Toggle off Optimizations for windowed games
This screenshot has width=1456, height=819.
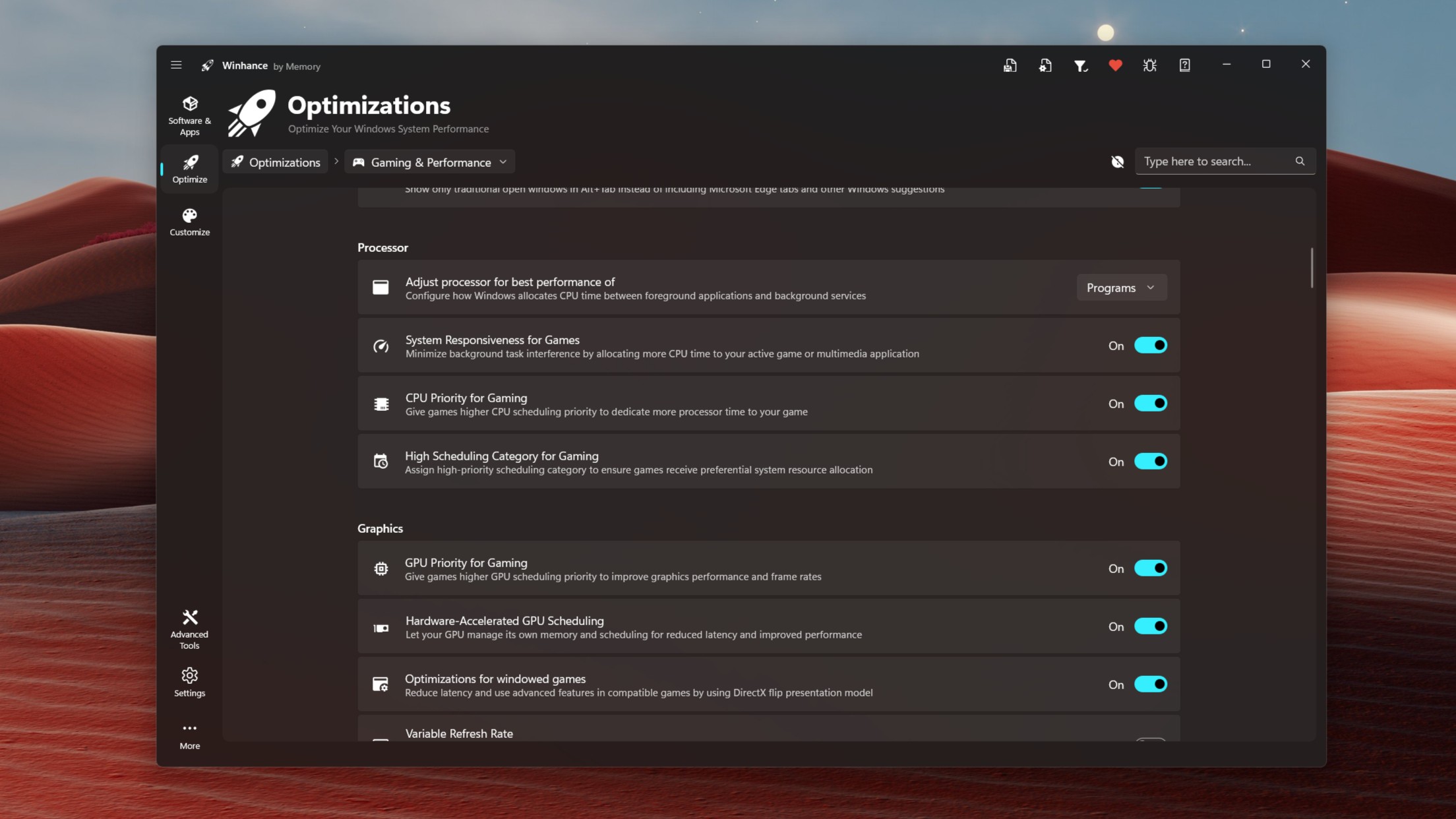(x=1151, y=684)
